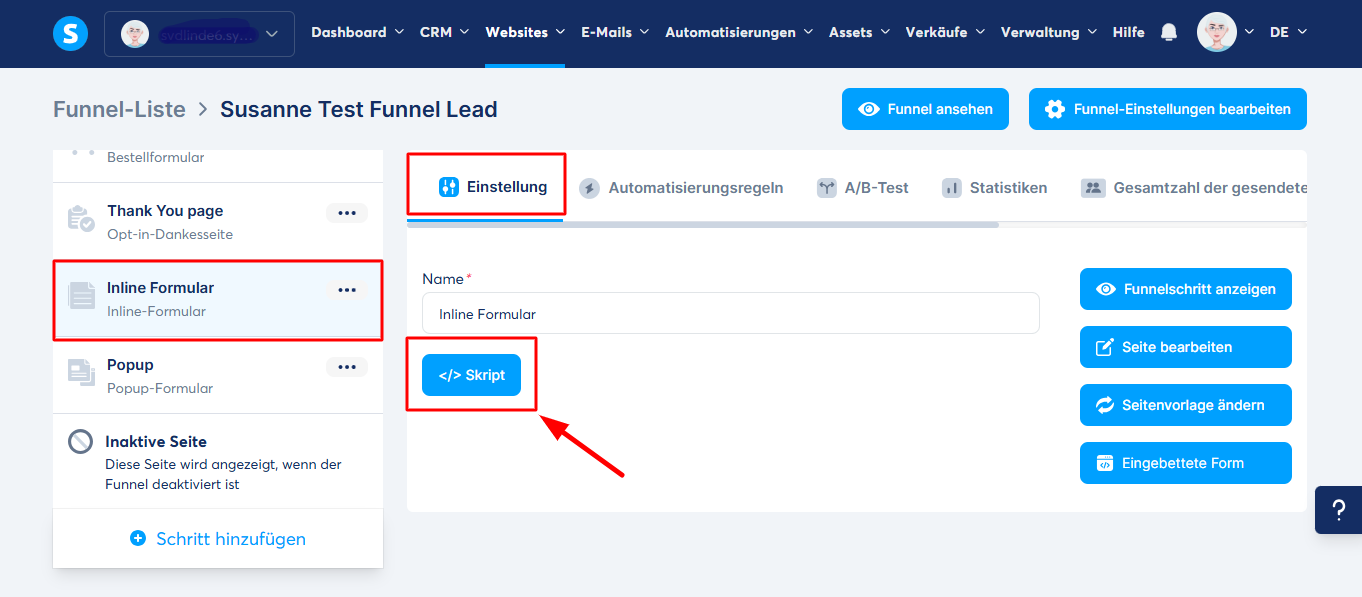Click the horizontal tab scrollbar

pos(703,224)
